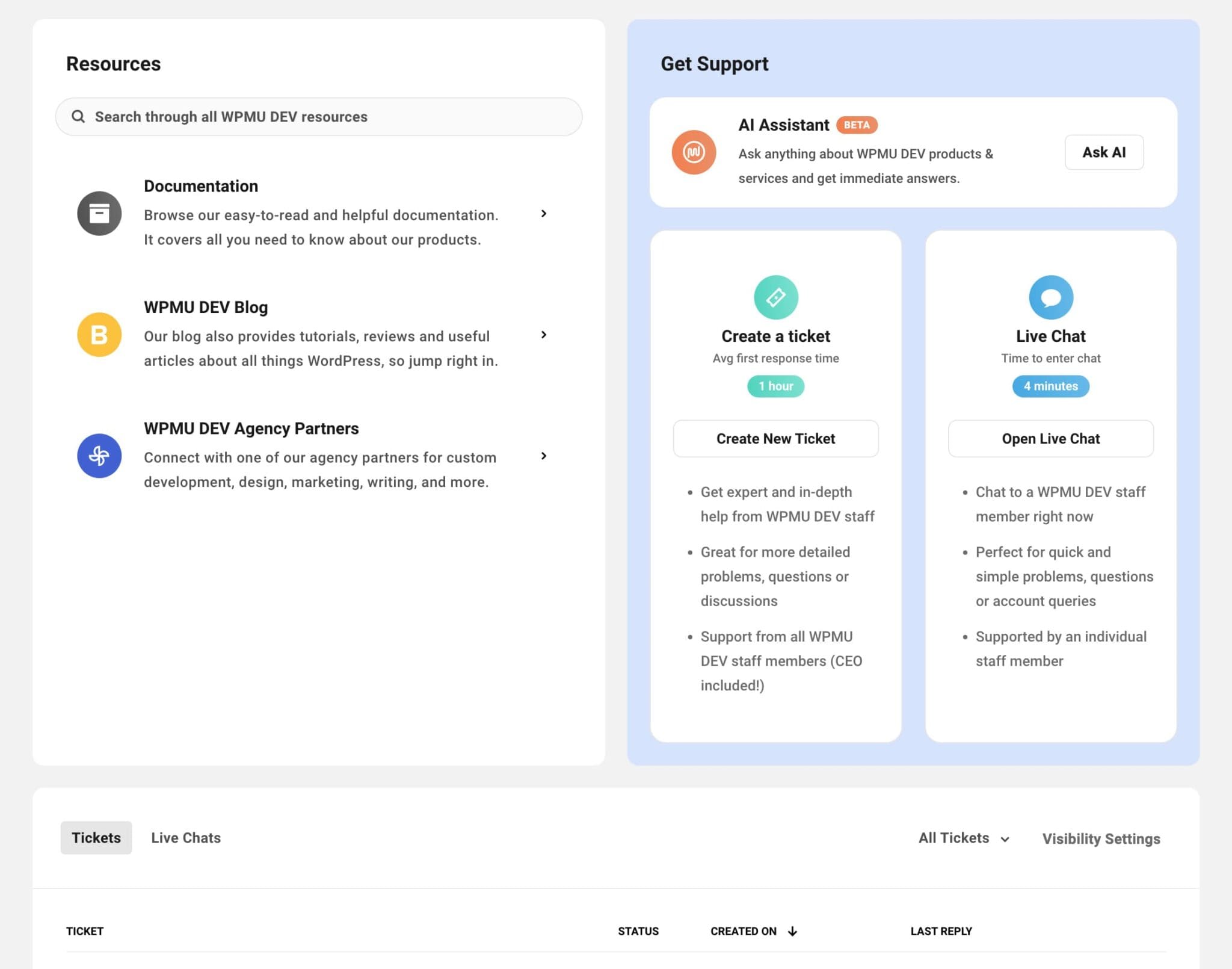The width and height of the screenshot is (1232, 969).
Task: Click the Agency Partners pinwheel icon
Action: point(99,456)
